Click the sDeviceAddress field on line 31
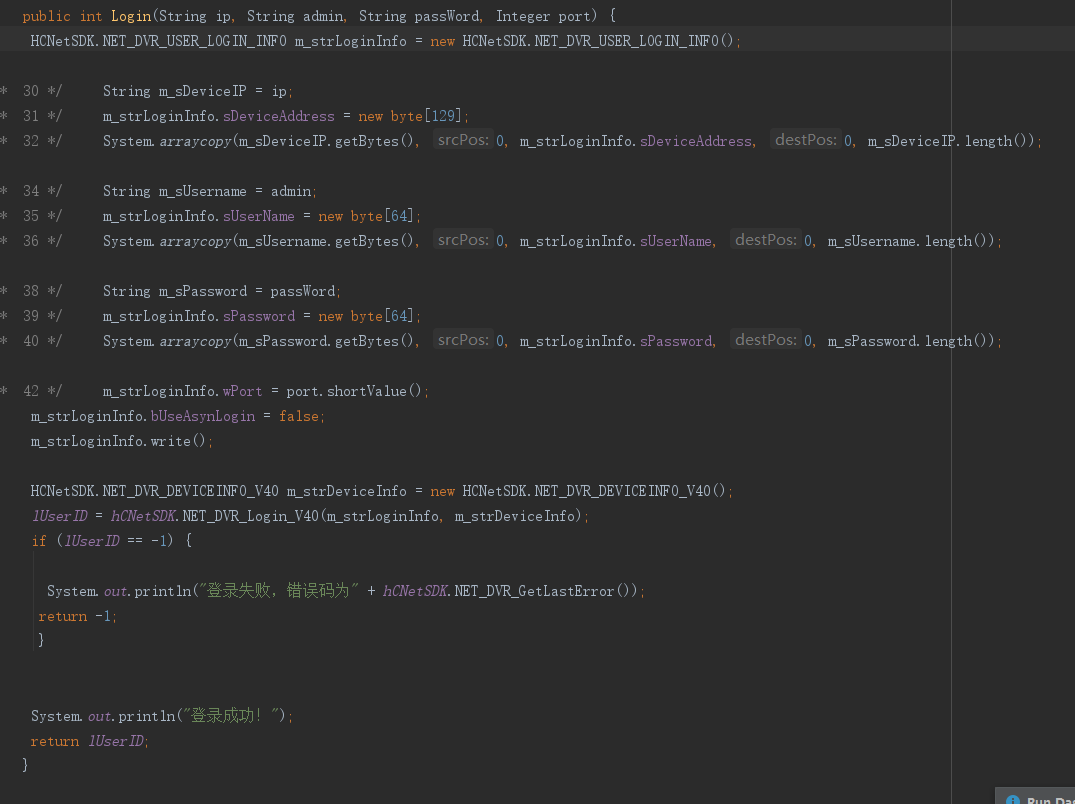 279,116
